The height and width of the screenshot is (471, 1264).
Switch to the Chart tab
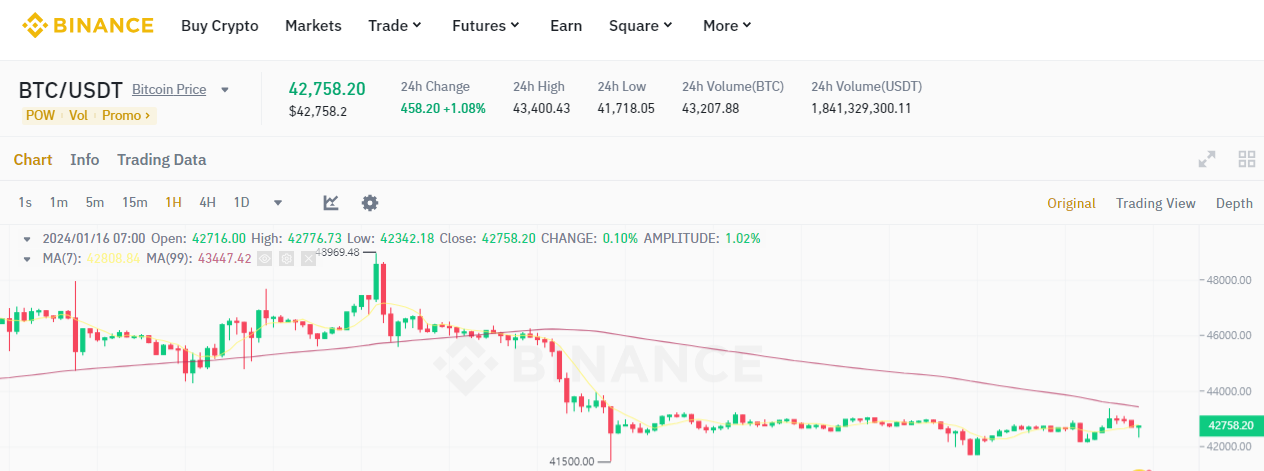(33, 160)
